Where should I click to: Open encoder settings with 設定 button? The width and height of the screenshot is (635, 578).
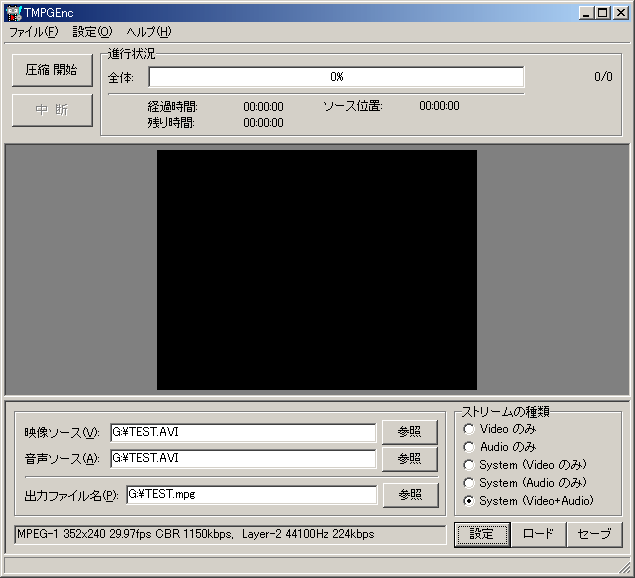[x=482, y=534]
